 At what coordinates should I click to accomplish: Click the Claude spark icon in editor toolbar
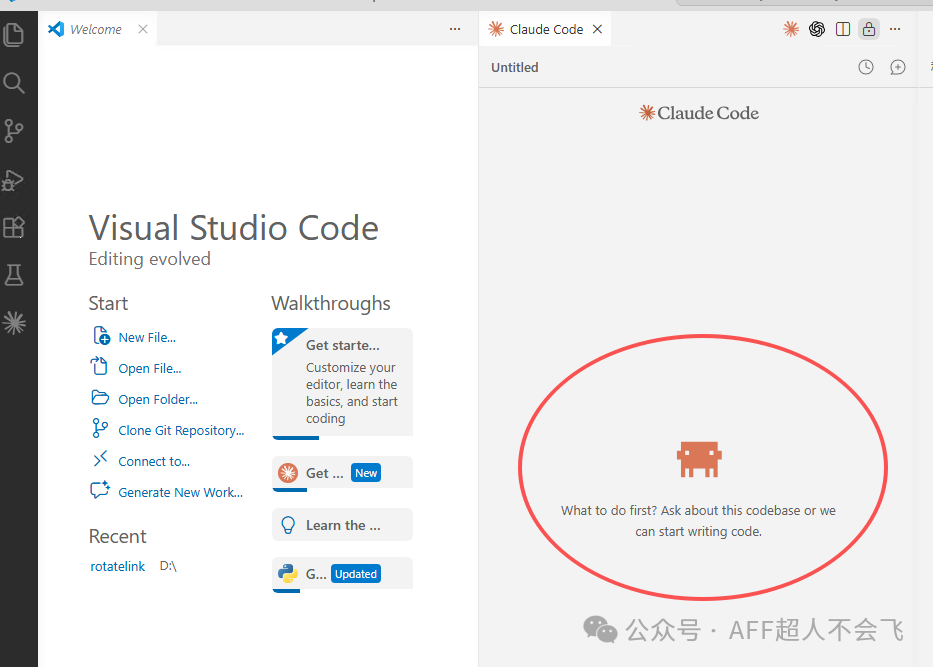[790, 29]
